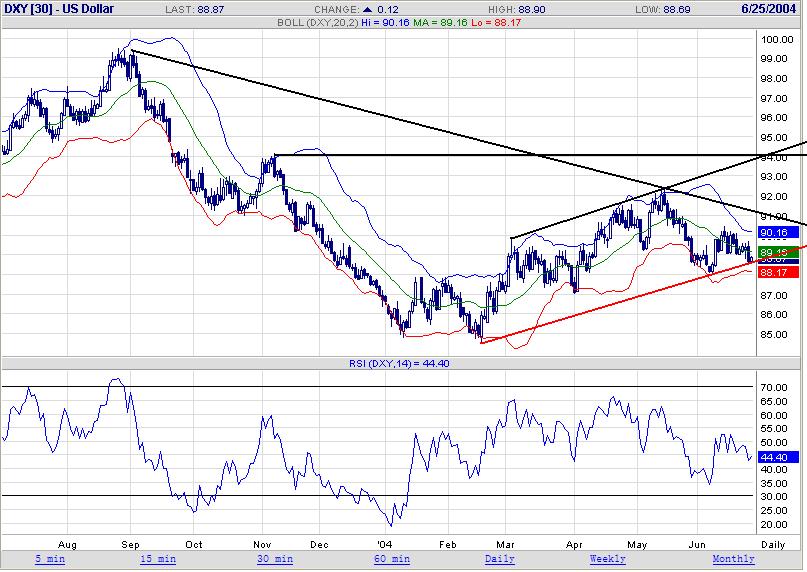Viewport: 807px width, 572px height.
Task: Click the DXY [30] - US Dollar title
Action: tap(58, 8)
